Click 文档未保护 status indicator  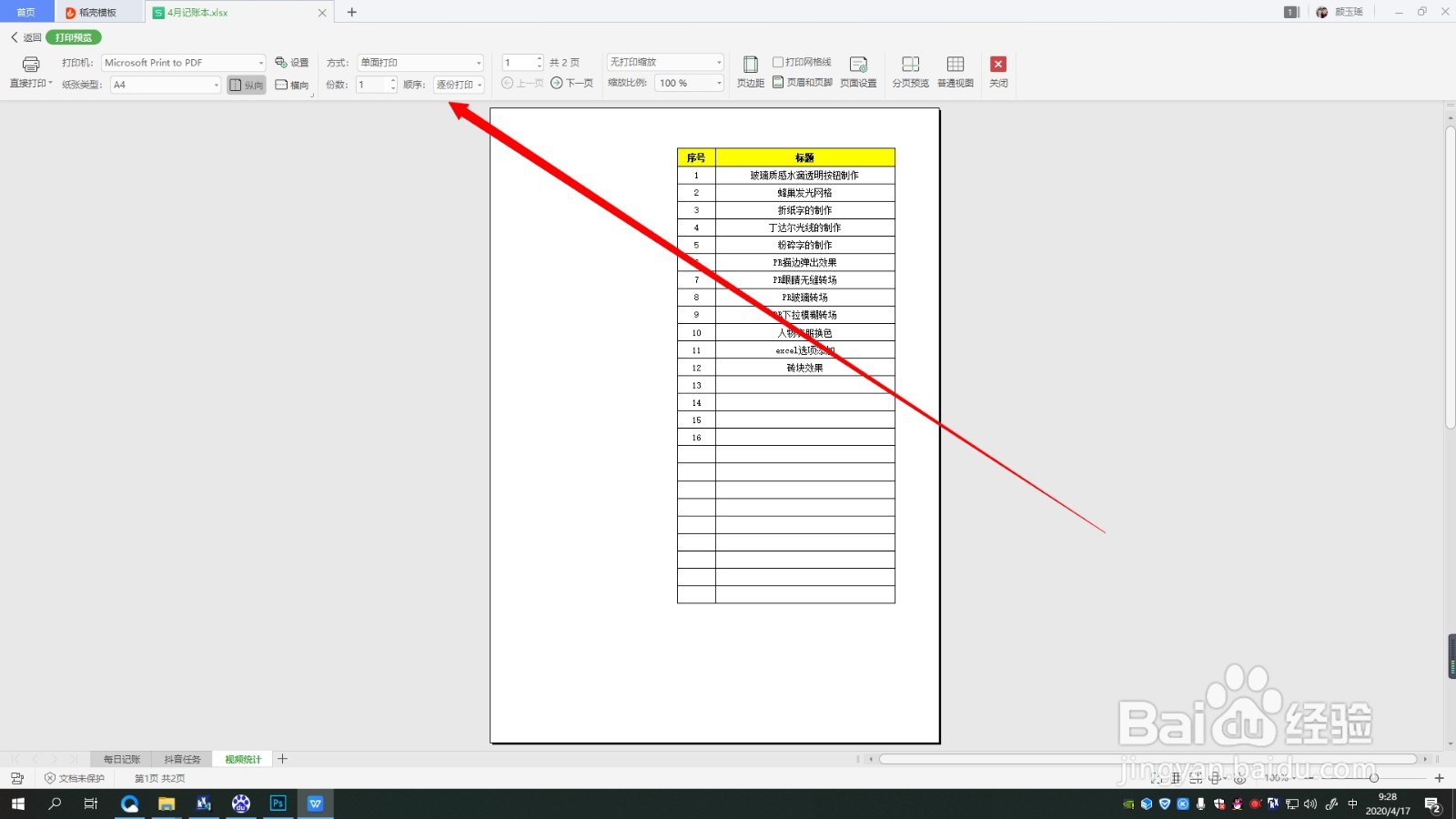click(x=75, y=778)
